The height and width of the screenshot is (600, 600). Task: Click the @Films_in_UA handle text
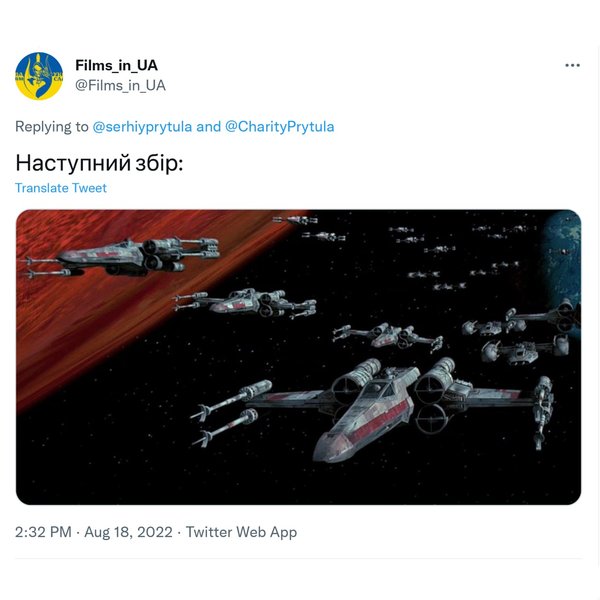(x=121, y=85)
